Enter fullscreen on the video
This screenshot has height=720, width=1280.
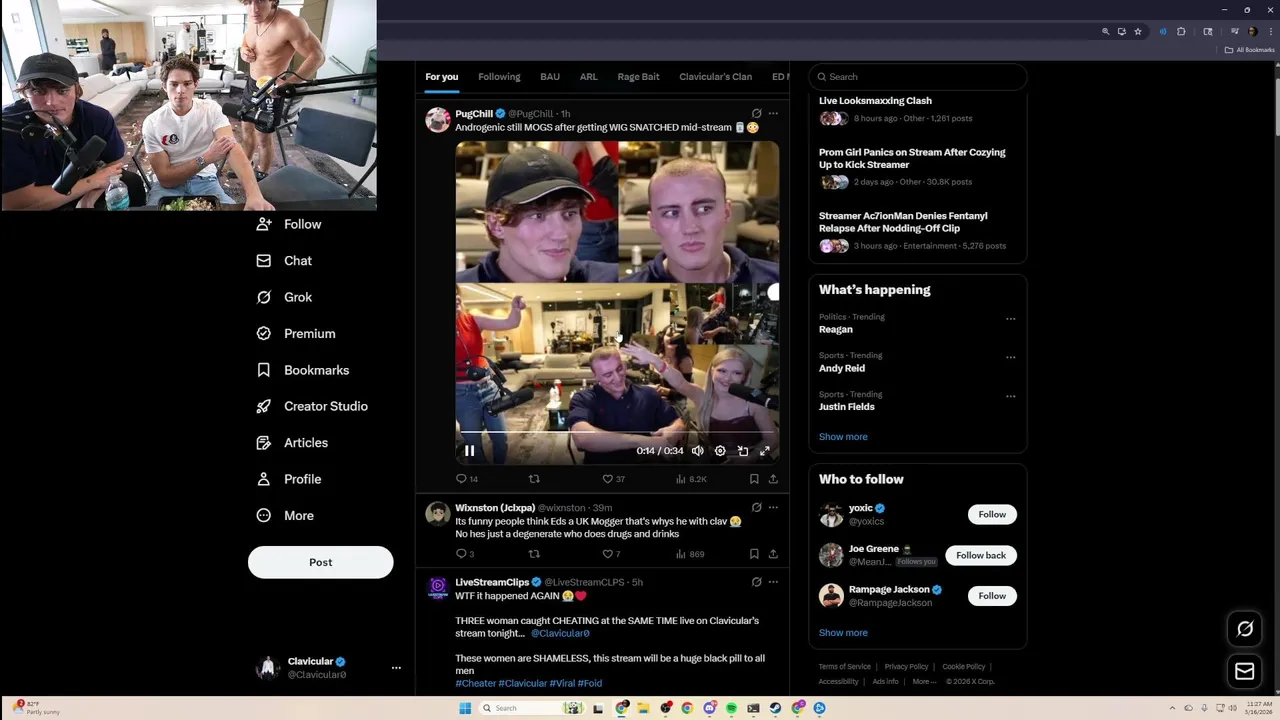[765, 451]
